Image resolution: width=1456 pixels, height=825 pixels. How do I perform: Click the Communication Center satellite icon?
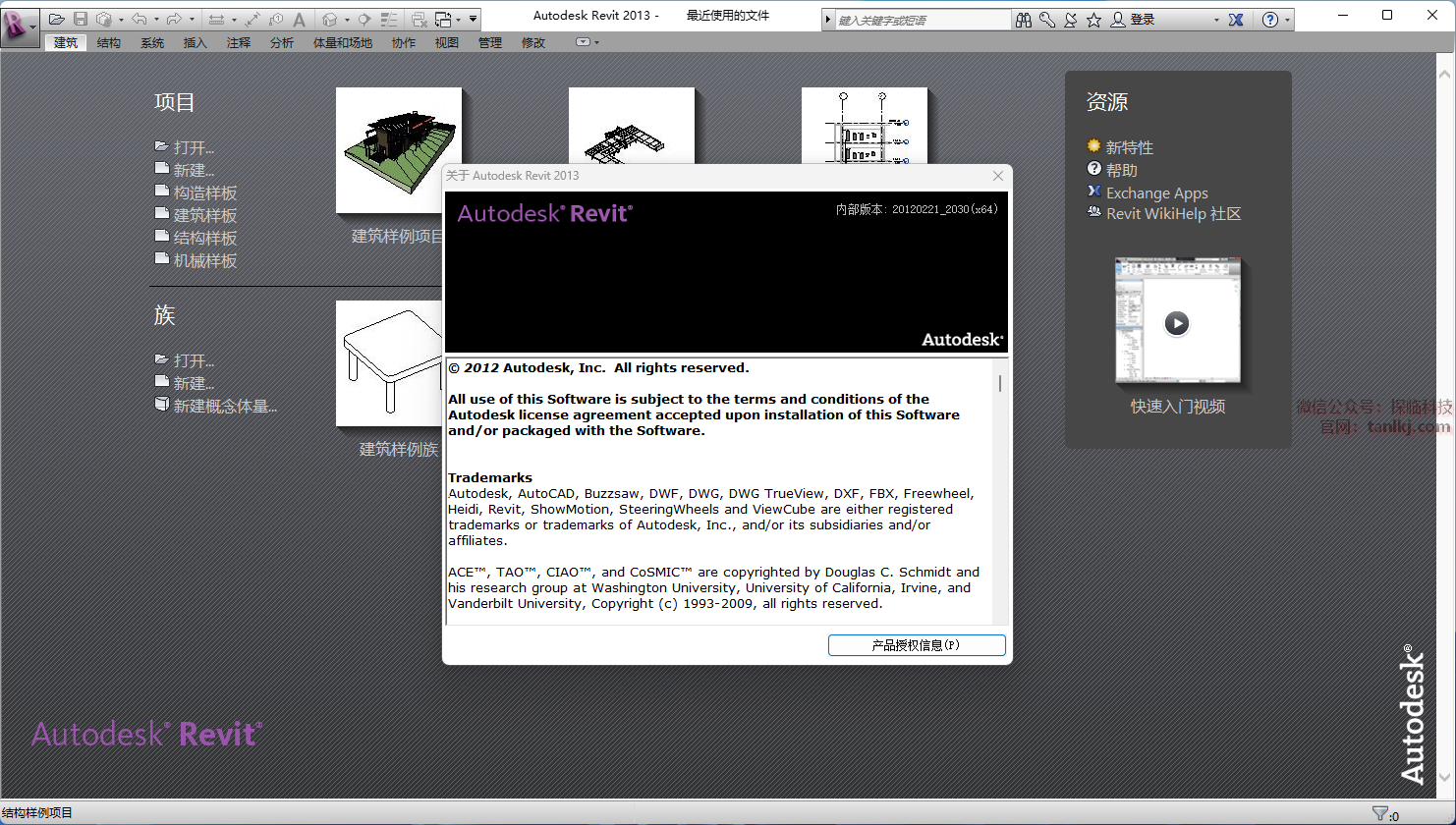(x=1070, y=20)
